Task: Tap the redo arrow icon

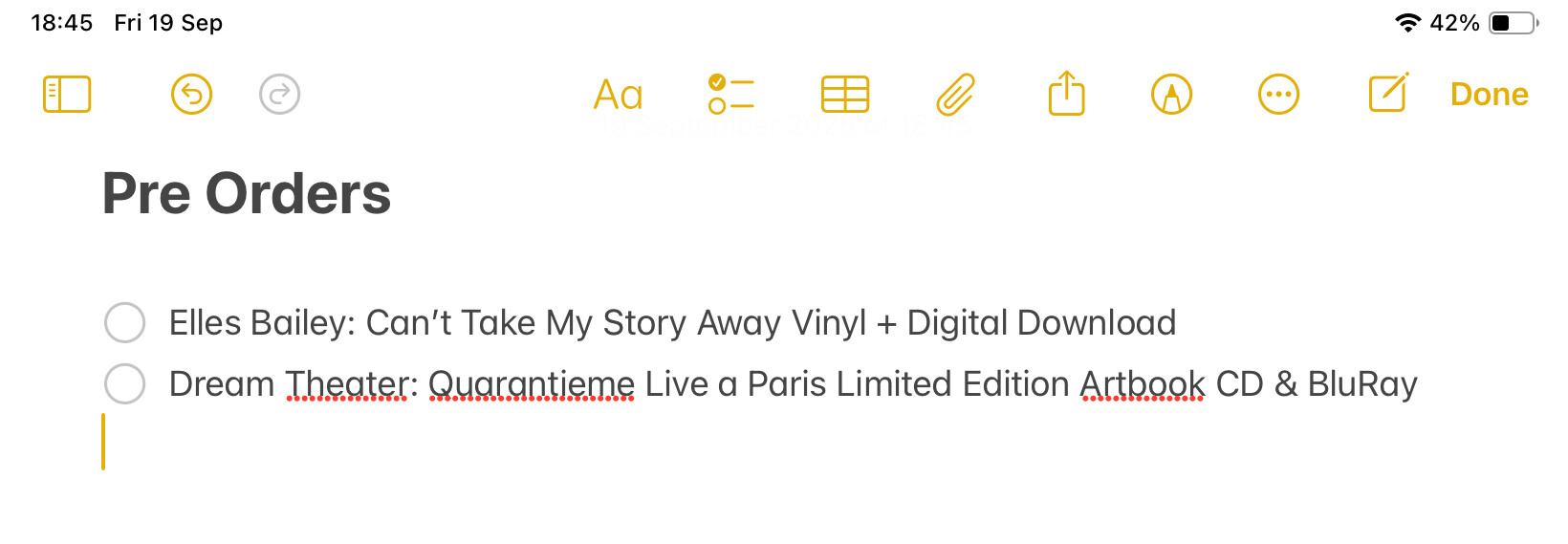Action: coord(280,95)
